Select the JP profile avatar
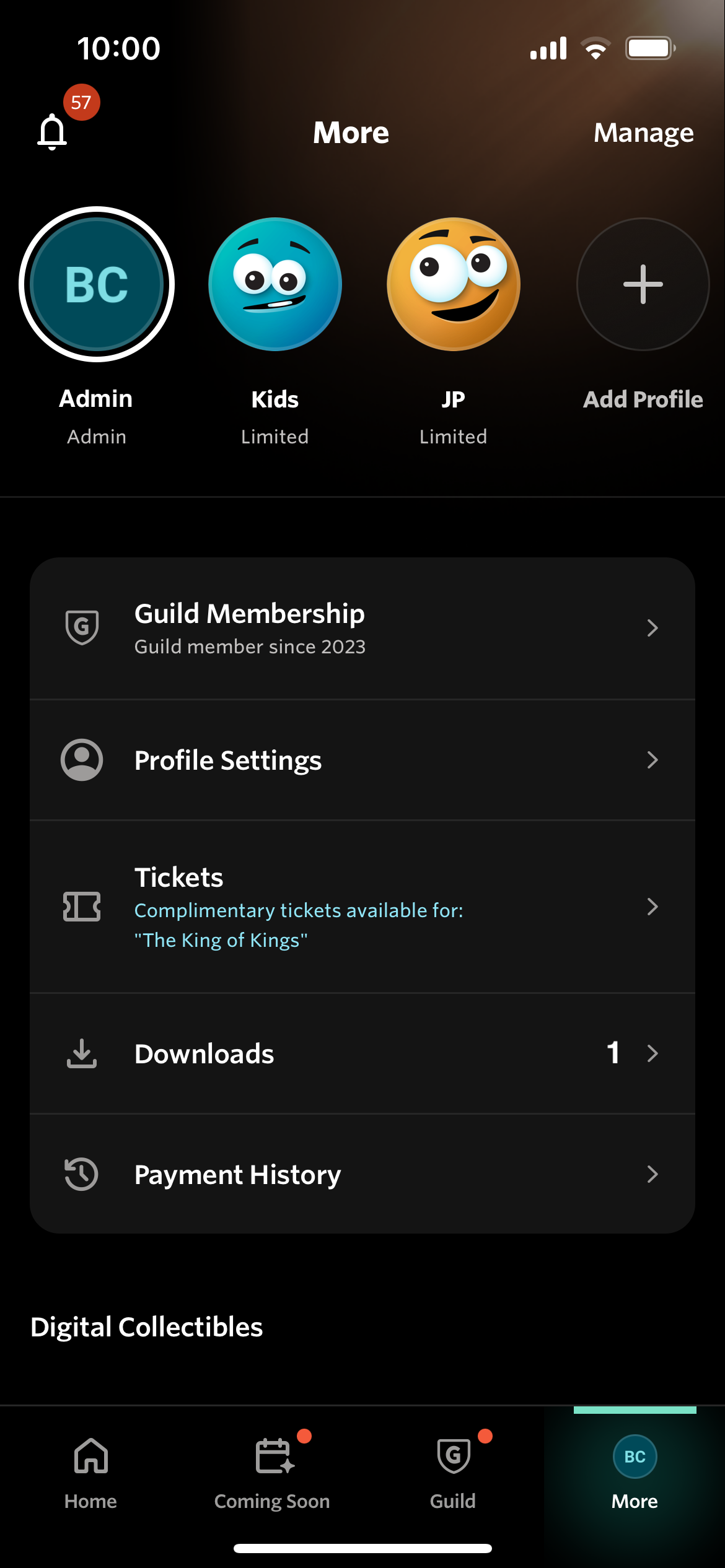Image resolution: width=725 pixels, height=1568 pixels. 454,284
